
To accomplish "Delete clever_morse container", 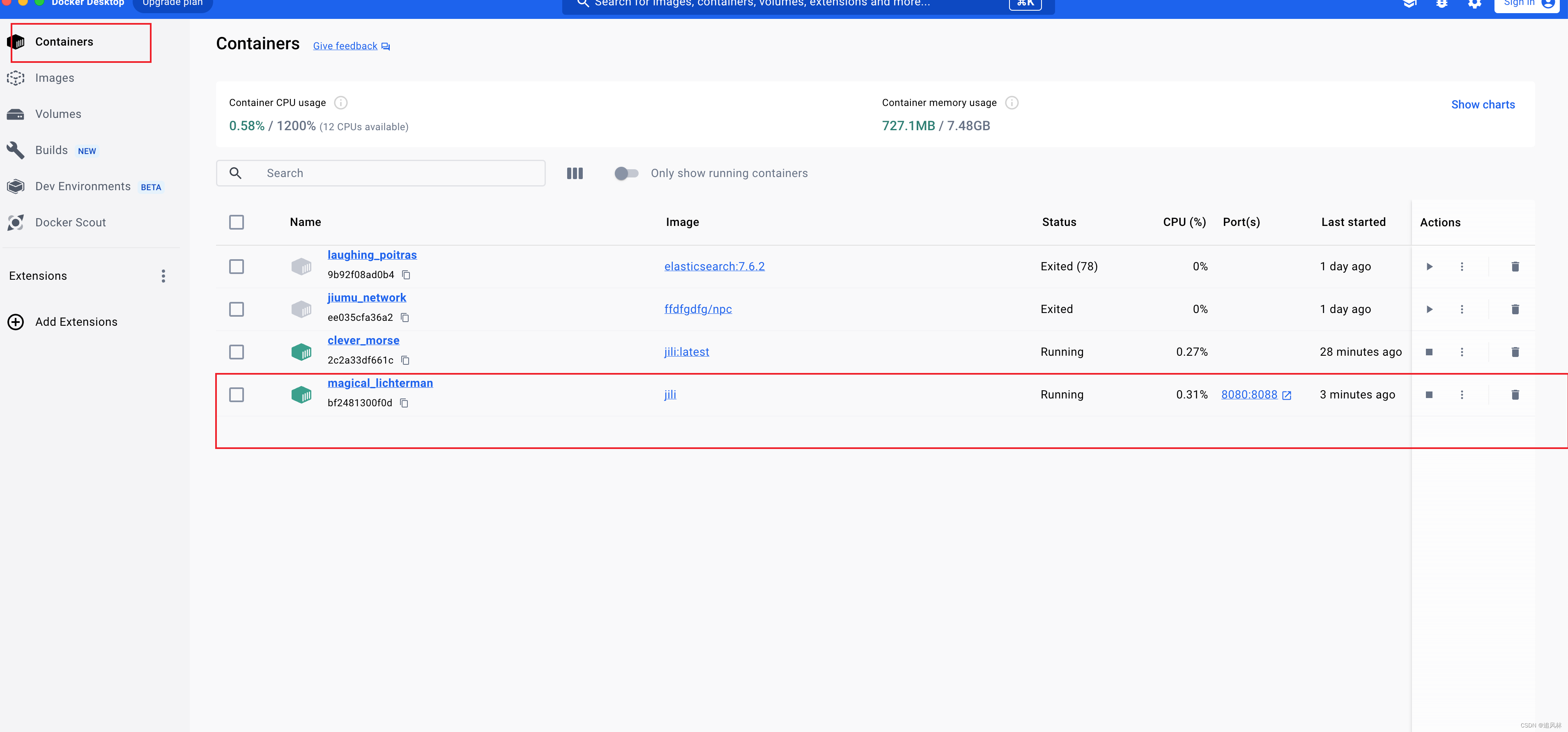I will (x=1515, y=352).
